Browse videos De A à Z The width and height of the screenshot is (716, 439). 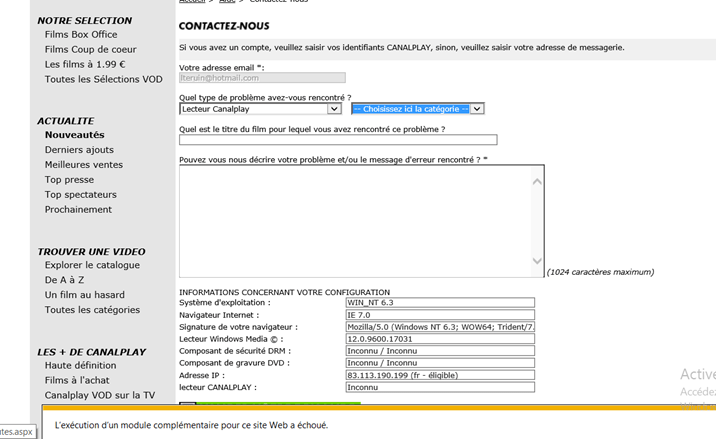65,280
